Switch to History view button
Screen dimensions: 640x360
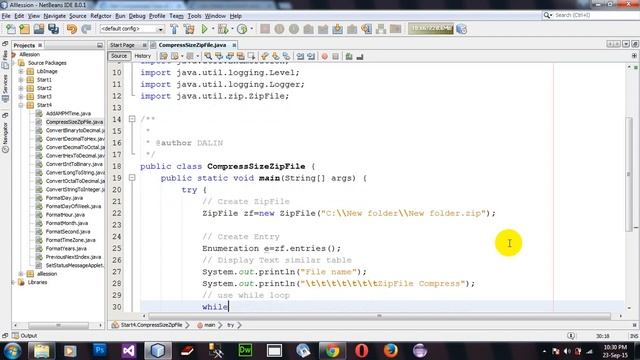pyautogui.click(x=142, y=56)
